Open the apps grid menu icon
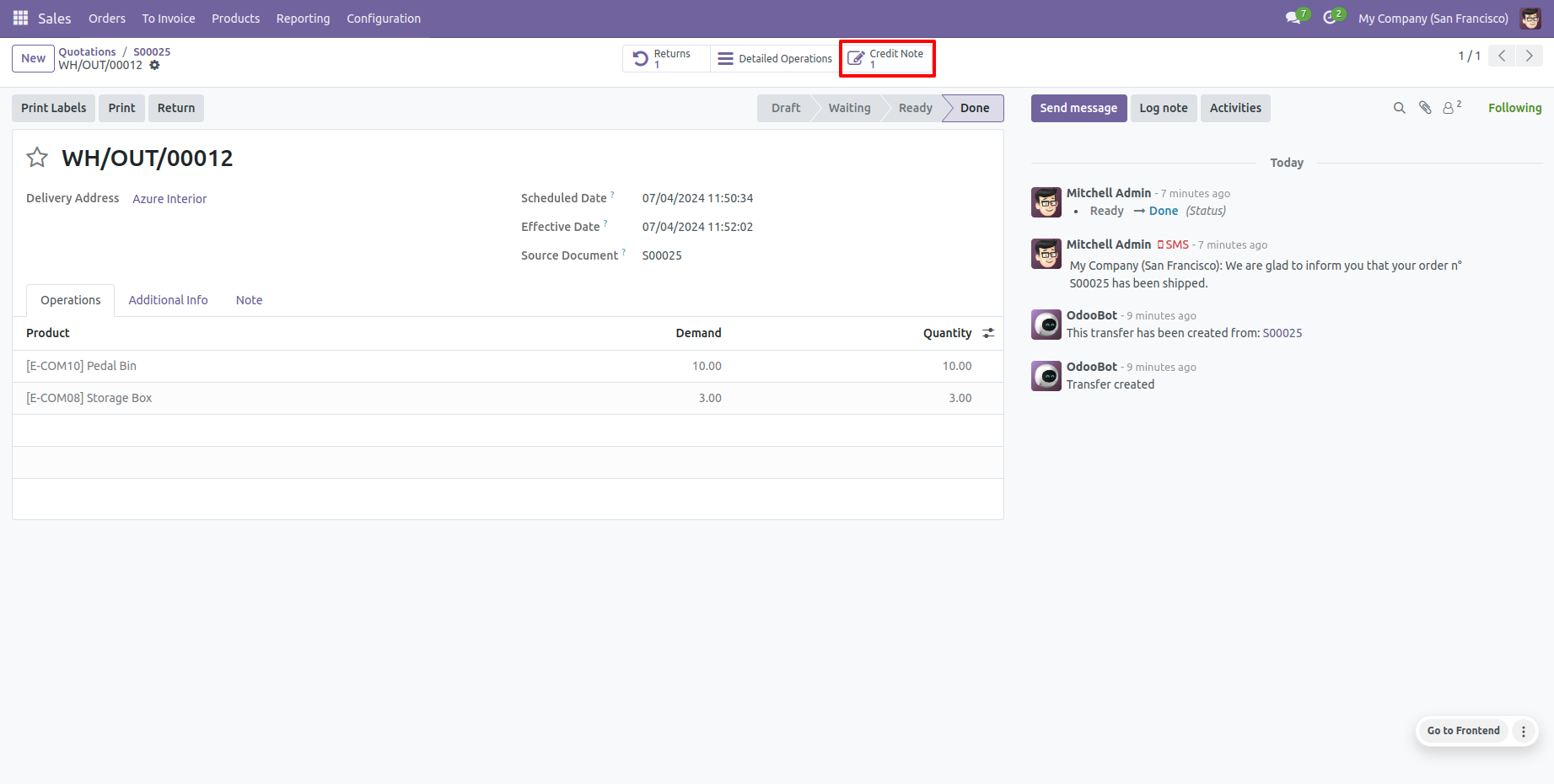1554x784 pixels. (x=20, y=18)
